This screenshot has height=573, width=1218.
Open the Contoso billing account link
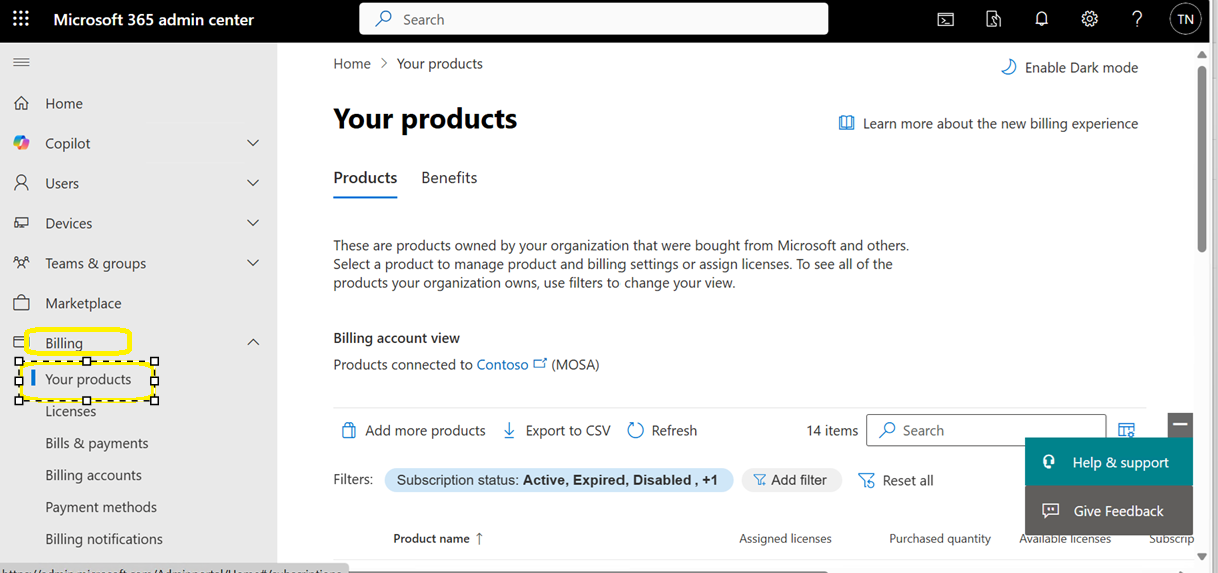tap(503, 364)
